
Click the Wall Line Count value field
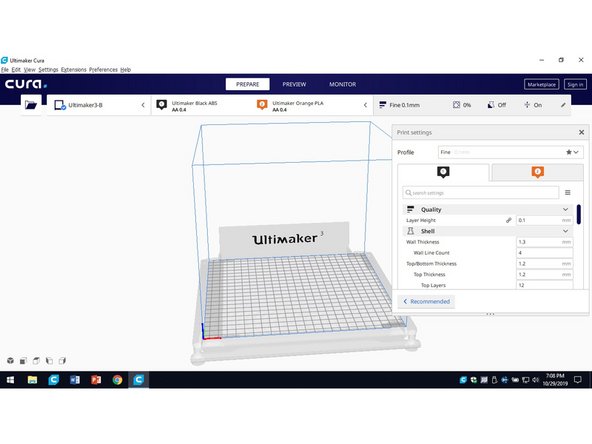click(544, 253)
